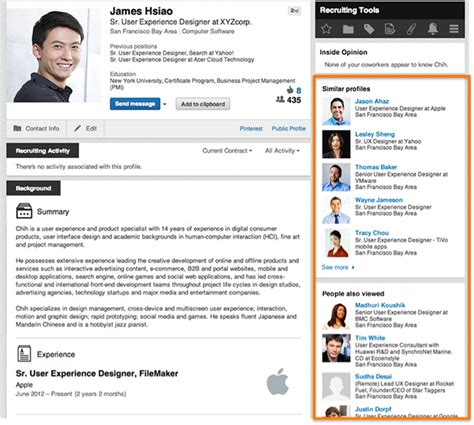Viewport: 474px width, 425px height.
Task: Open Wayne Jameson's profile link
Action: click(379, 200)
